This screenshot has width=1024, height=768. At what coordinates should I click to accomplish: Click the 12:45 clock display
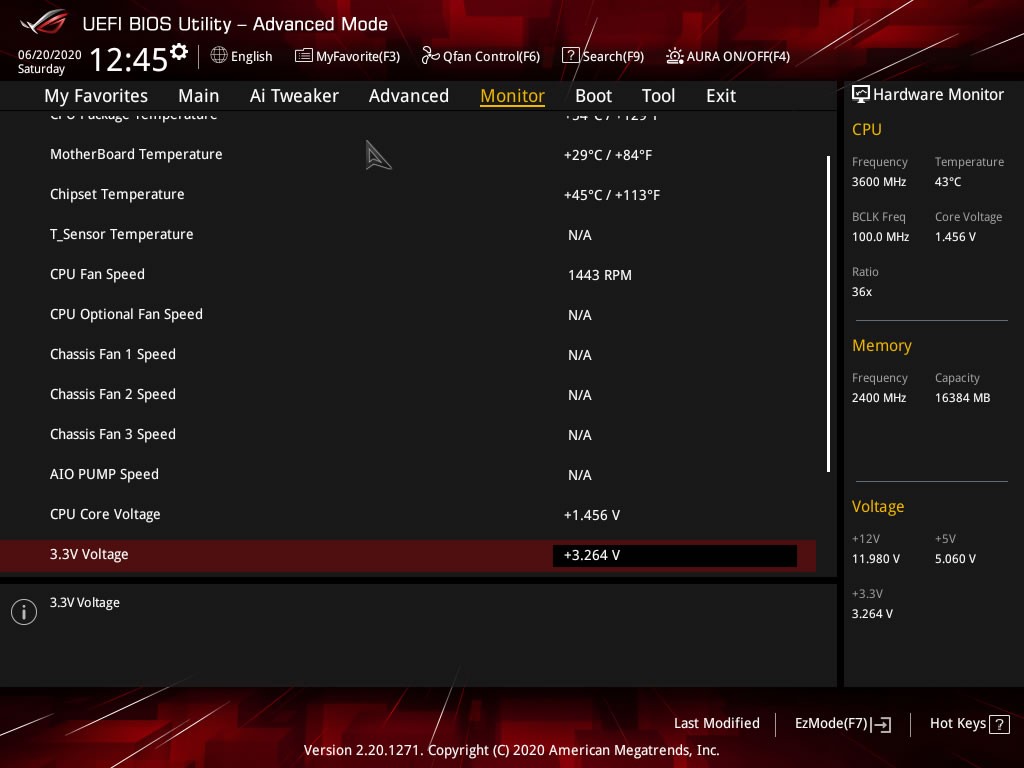pos(129,59)
